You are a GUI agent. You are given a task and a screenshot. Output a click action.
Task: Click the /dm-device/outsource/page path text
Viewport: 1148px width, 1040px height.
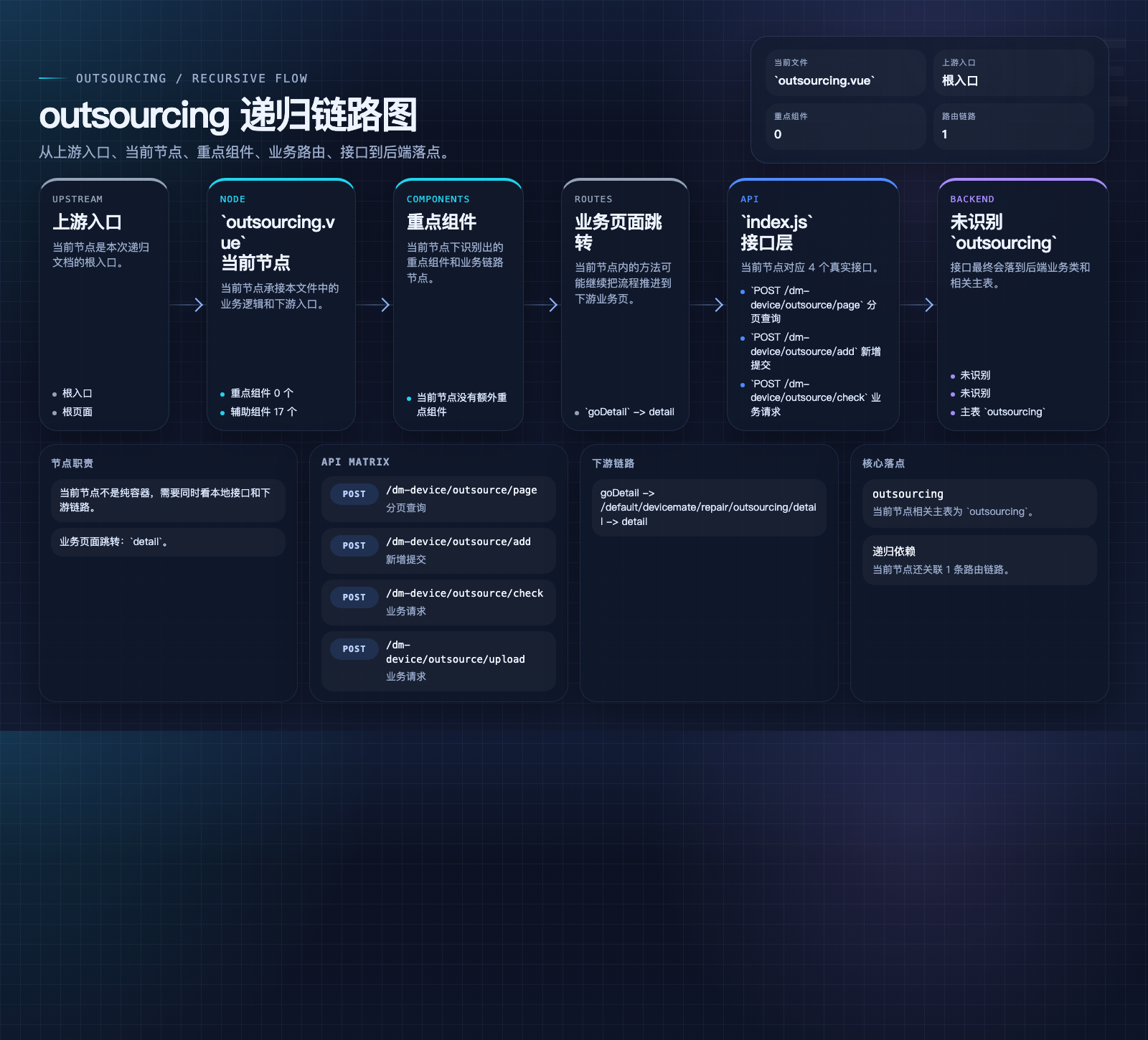point(461,490)
